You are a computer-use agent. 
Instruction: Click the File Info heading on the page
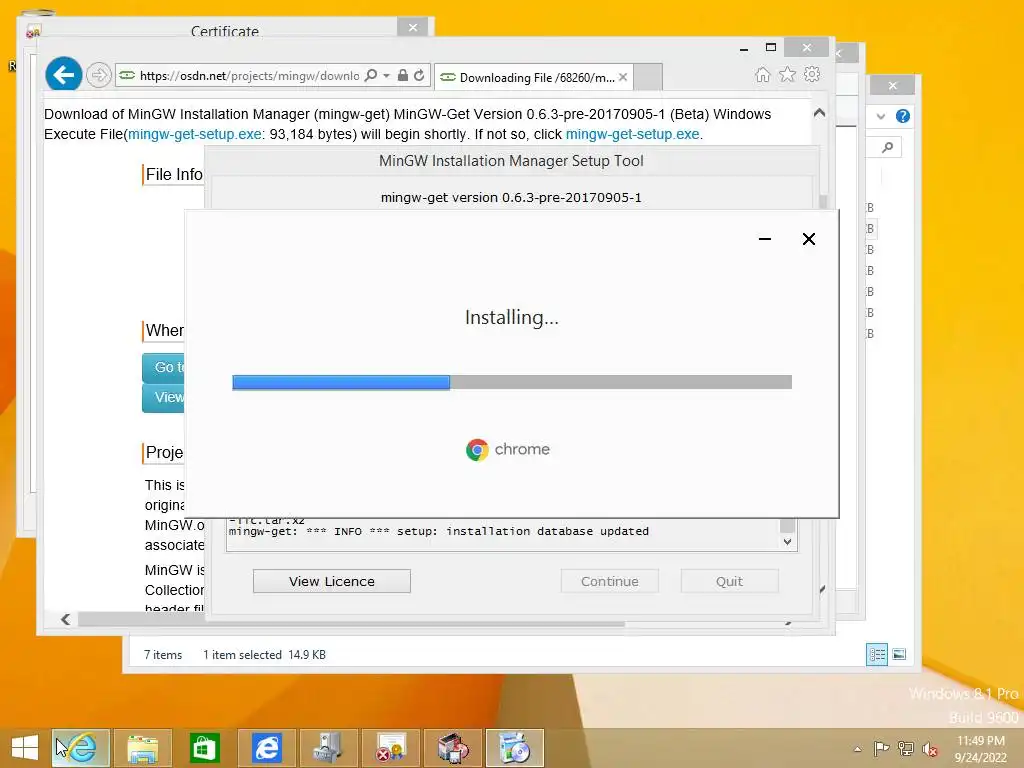174,174
